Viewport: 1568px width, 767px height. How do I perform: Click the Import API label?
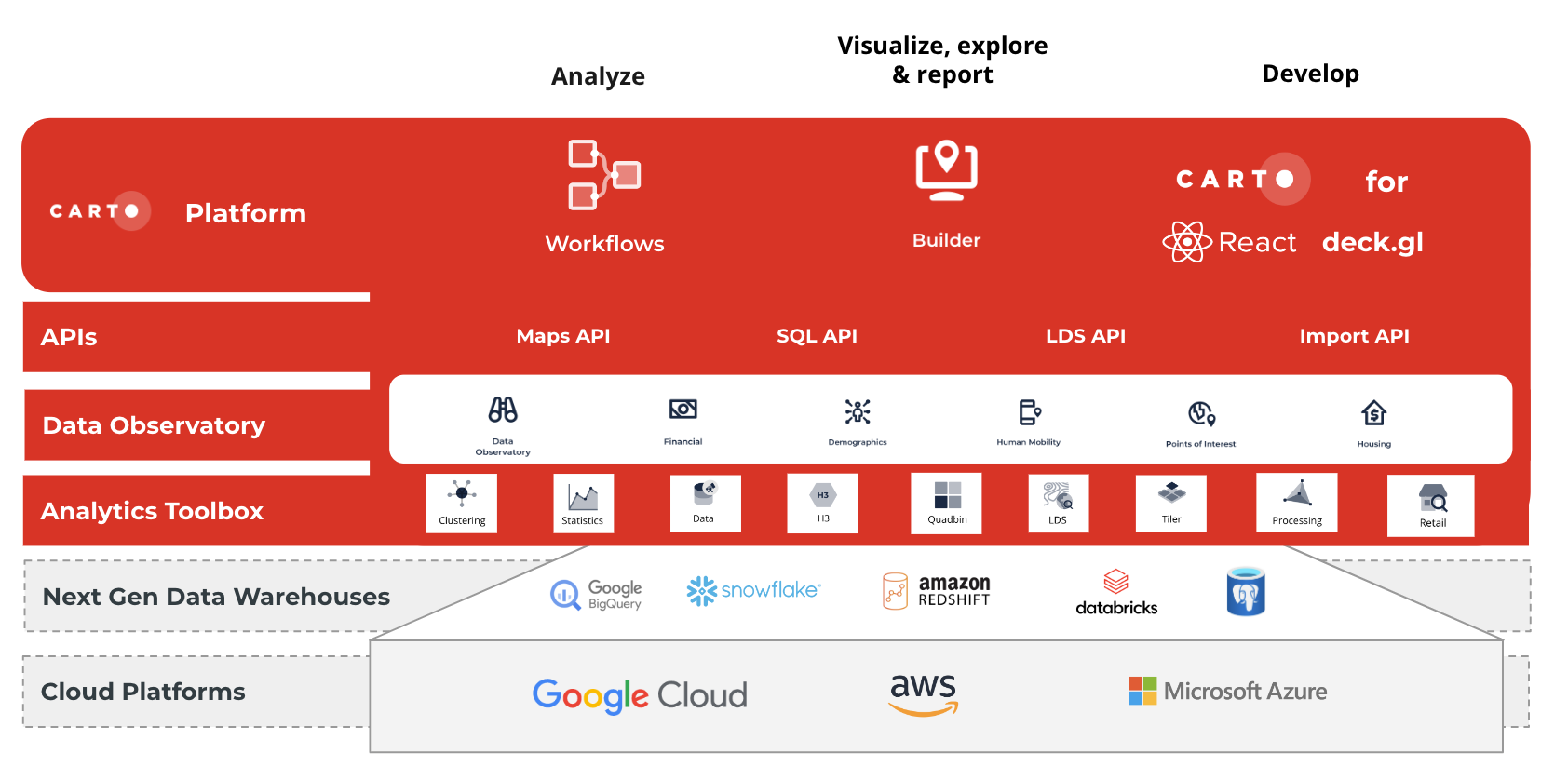point(1355,336)
